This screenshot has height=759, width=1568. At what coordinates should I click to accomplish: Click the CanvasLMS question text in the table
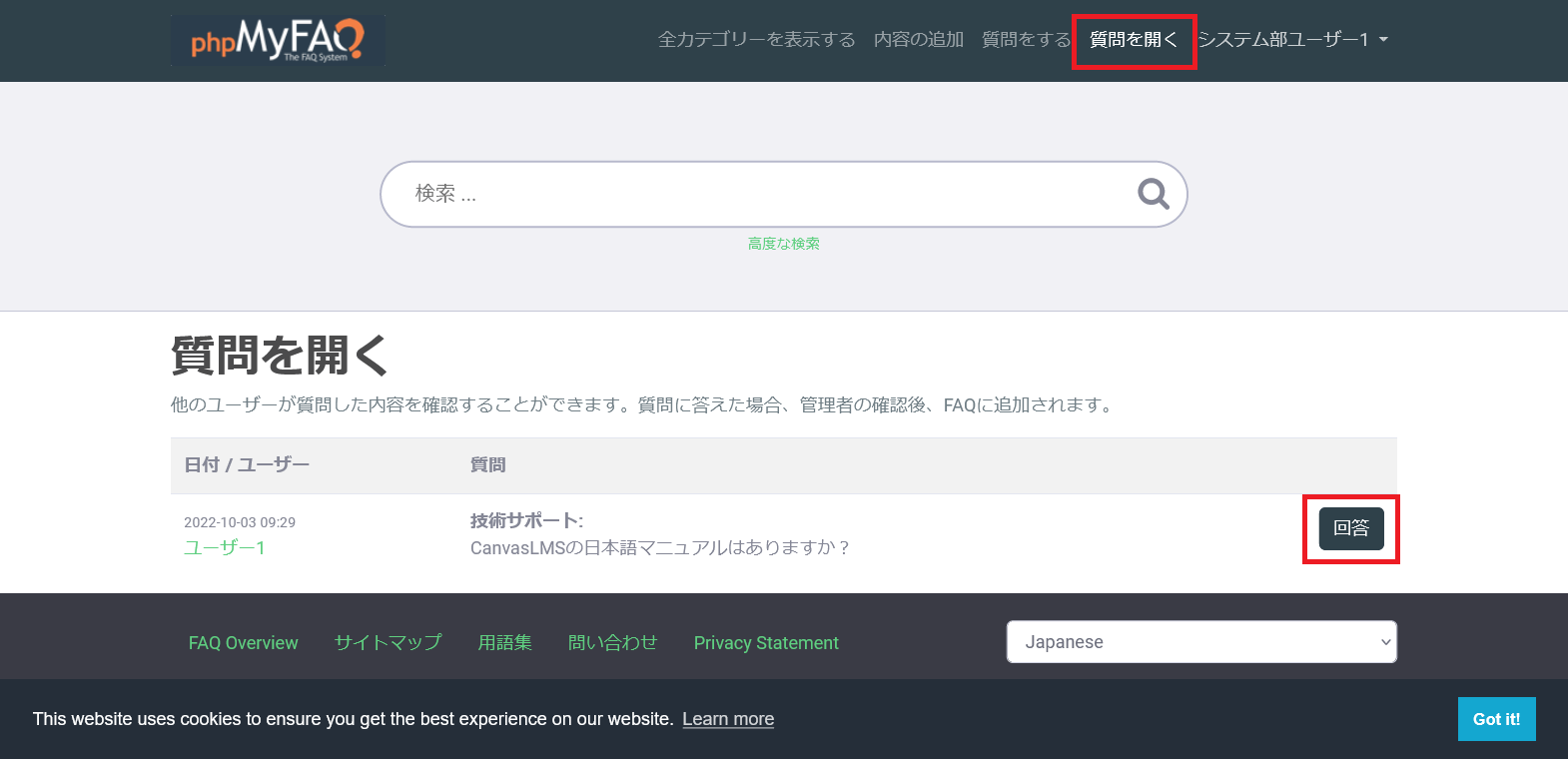click(659, 547)
